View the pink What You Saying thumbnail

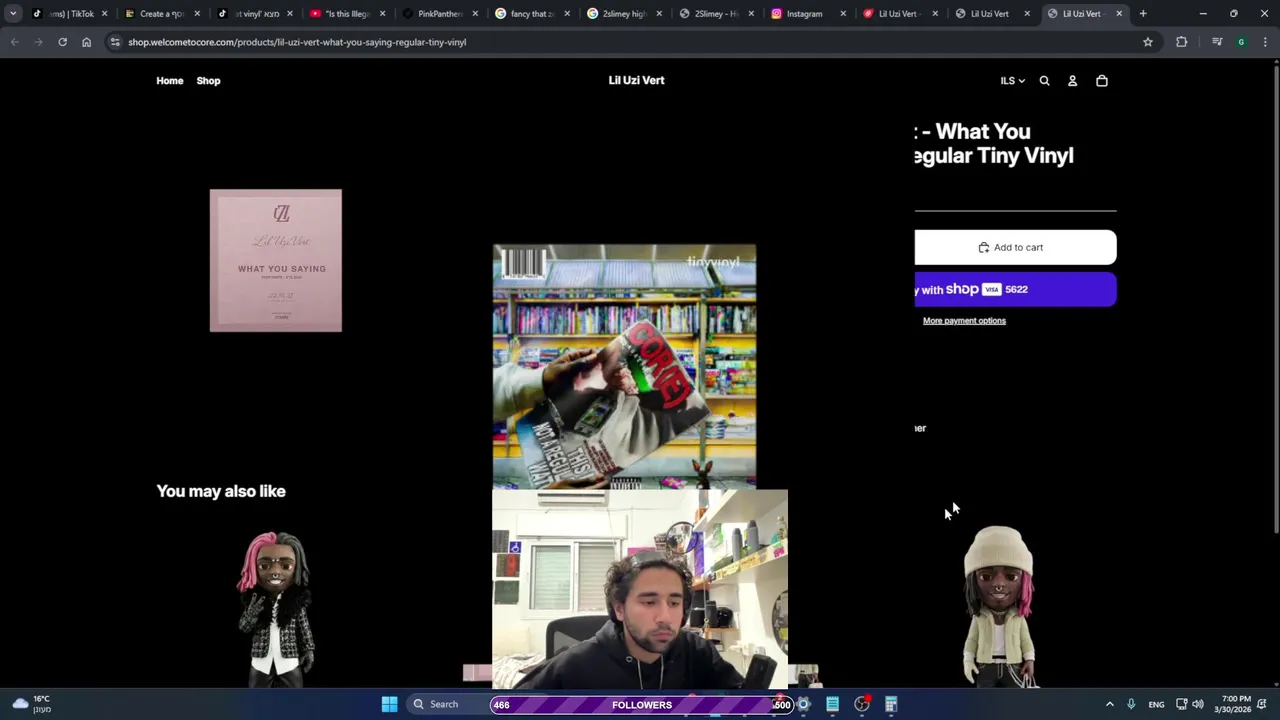click(276, 260)
